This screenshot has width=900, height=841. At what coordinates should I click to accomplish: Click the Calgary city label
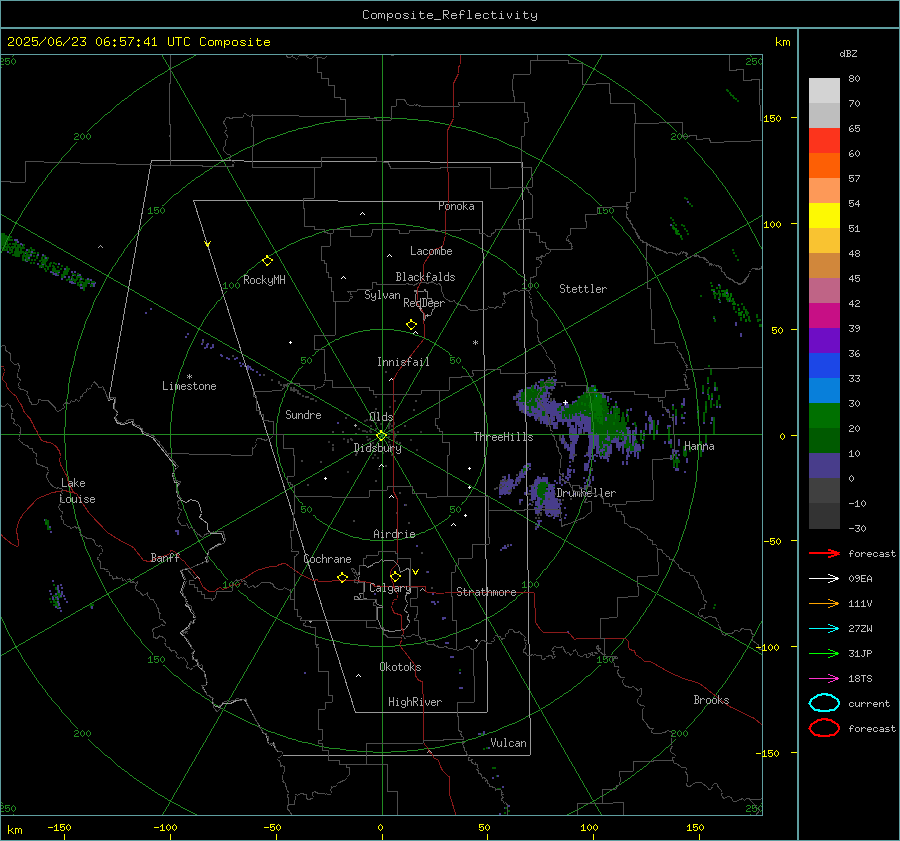coord(390,588)
